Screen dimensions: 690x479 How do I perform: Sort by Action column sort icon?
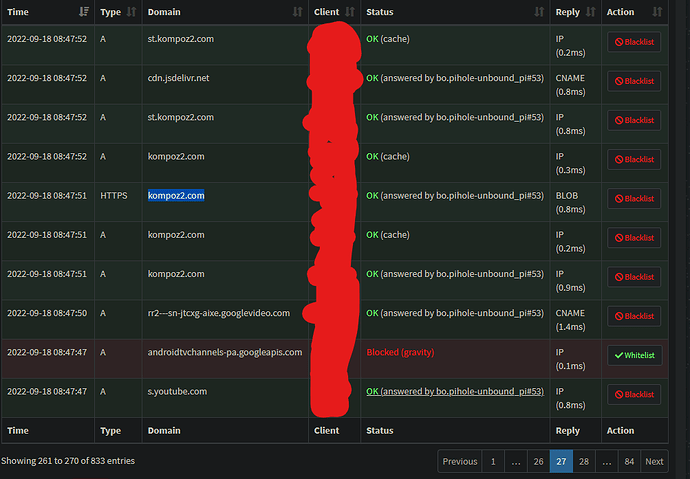[x=656, y=12]
